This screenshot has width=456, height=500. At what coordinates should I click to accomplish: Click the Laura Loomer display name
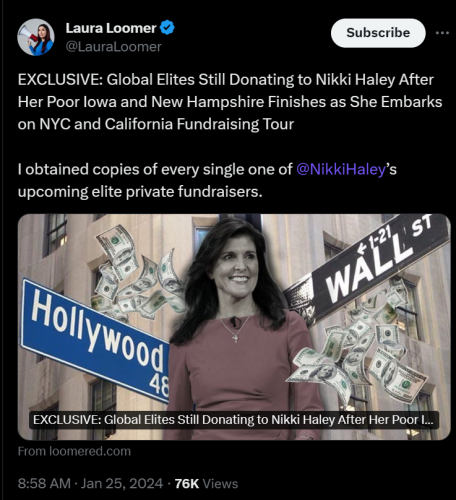click(x=111, y=28)
